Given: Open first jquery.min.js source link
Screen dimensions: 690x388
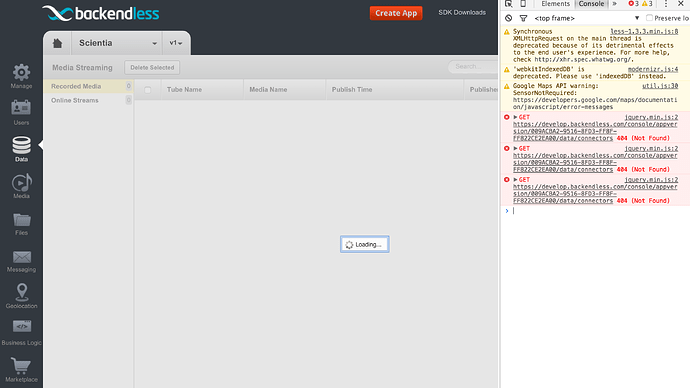Looking at the screenshot, I should (x=651, y=117).
